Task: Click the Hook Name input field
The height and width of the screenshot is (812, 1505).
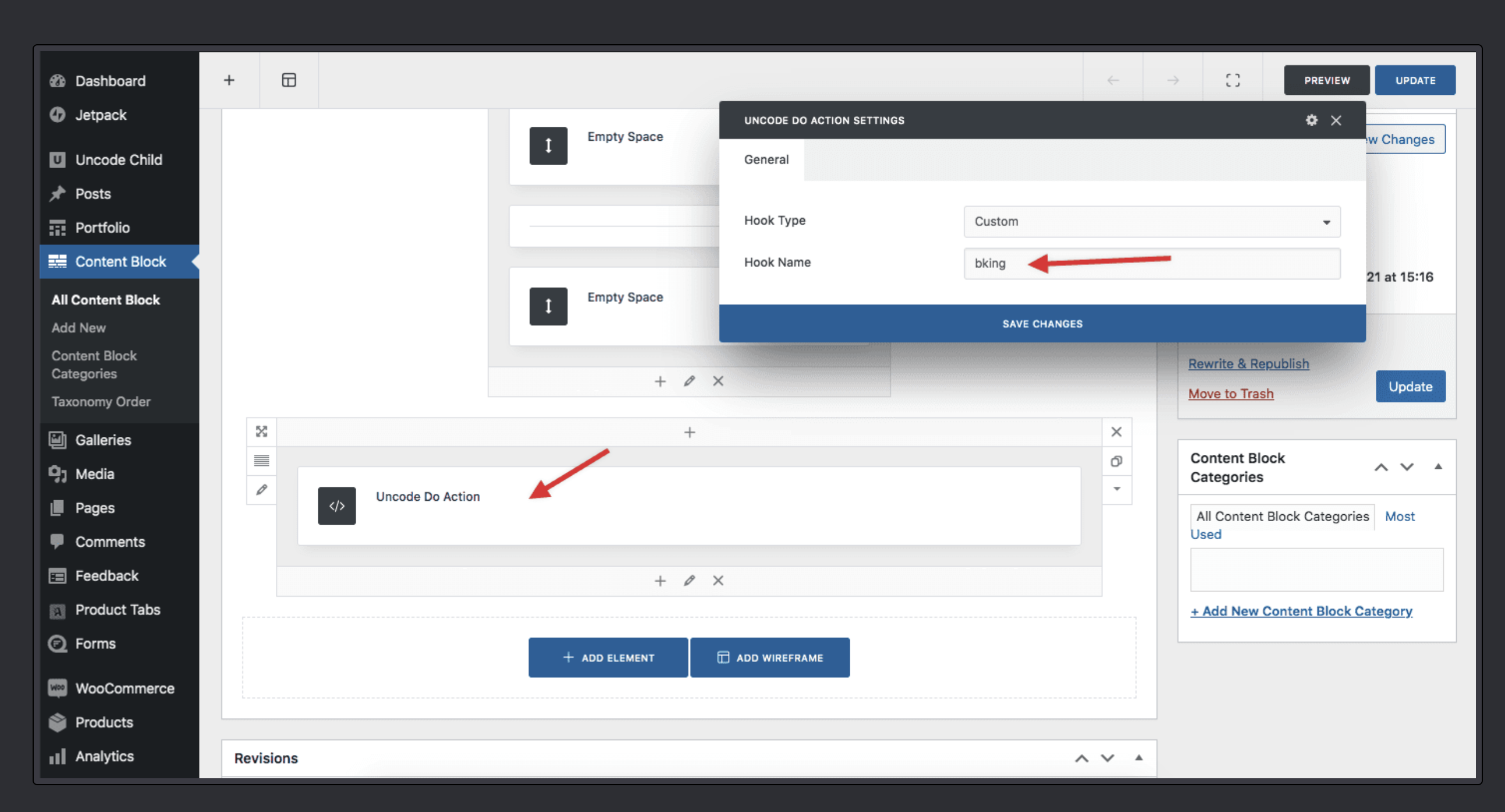Action: pos(1152,263)
